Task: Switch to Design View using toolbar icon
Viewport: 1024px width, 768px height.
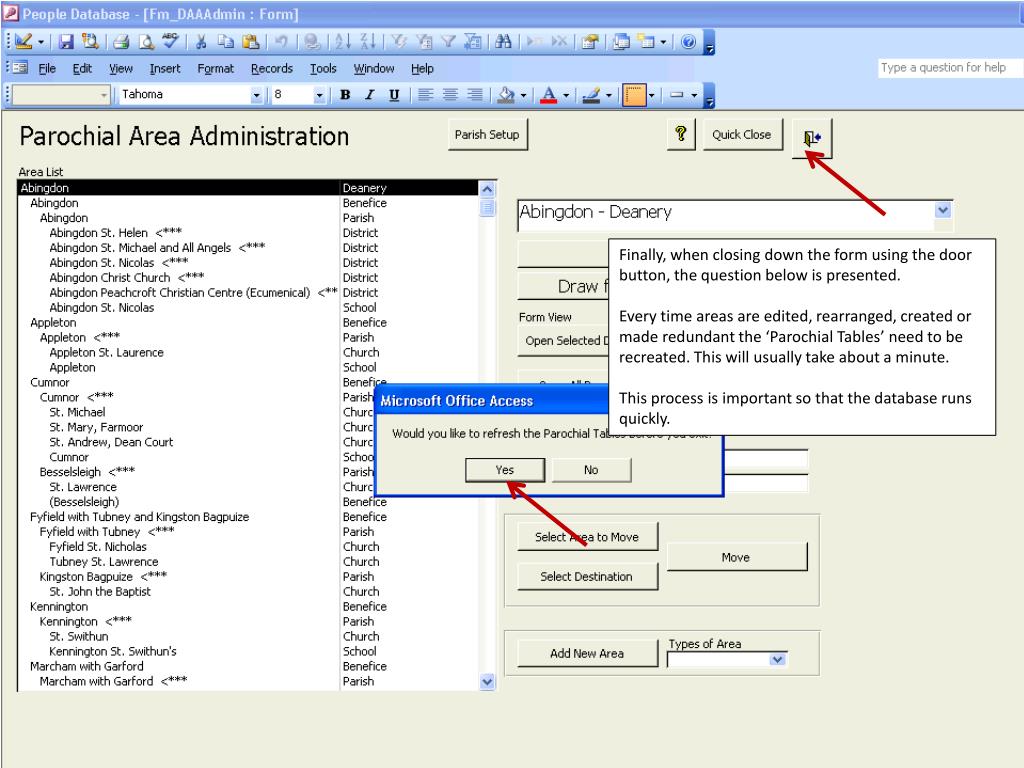Action: pyautogui.click(x=23, y=42)
